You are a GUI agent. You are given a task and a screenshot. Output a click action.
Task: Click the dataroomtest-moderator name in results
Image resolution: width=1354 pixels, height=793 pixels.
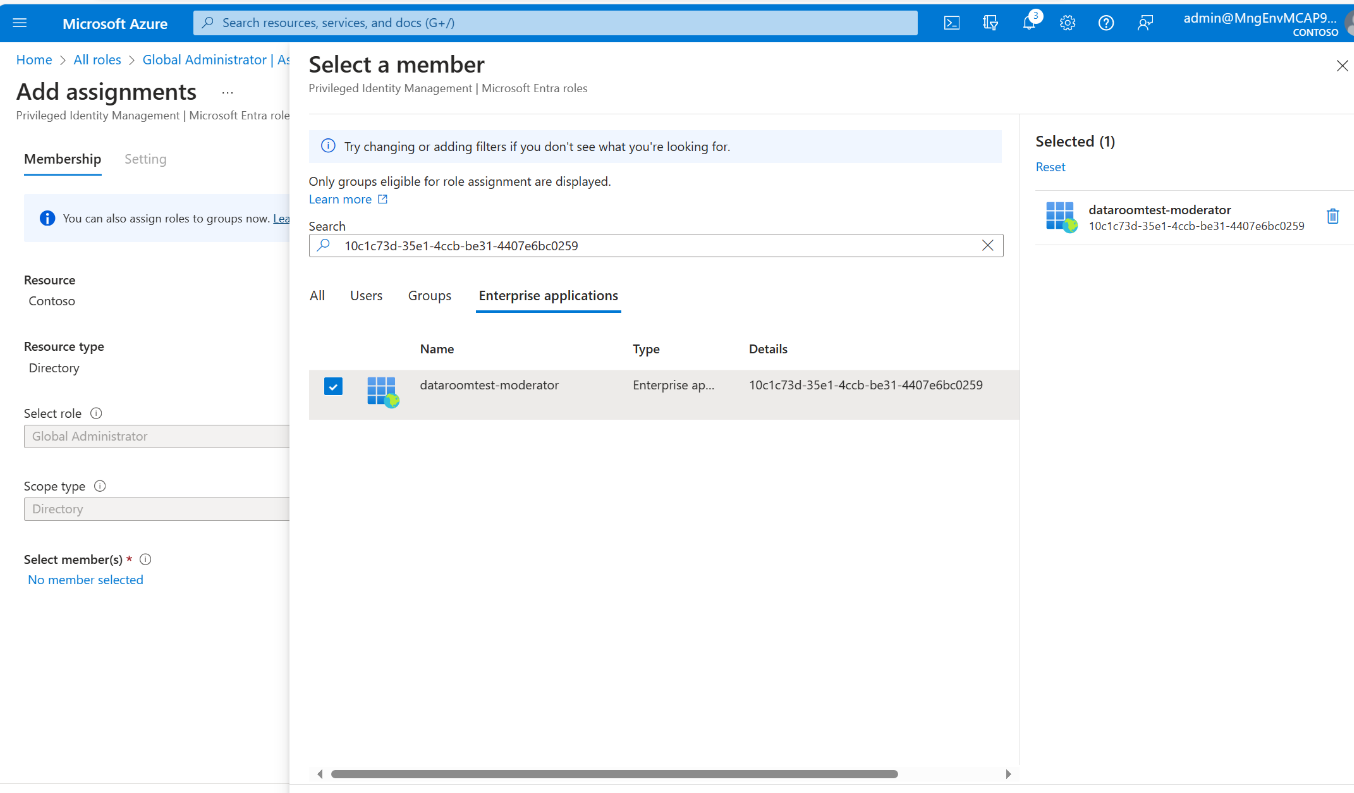(x=489, y=385)
